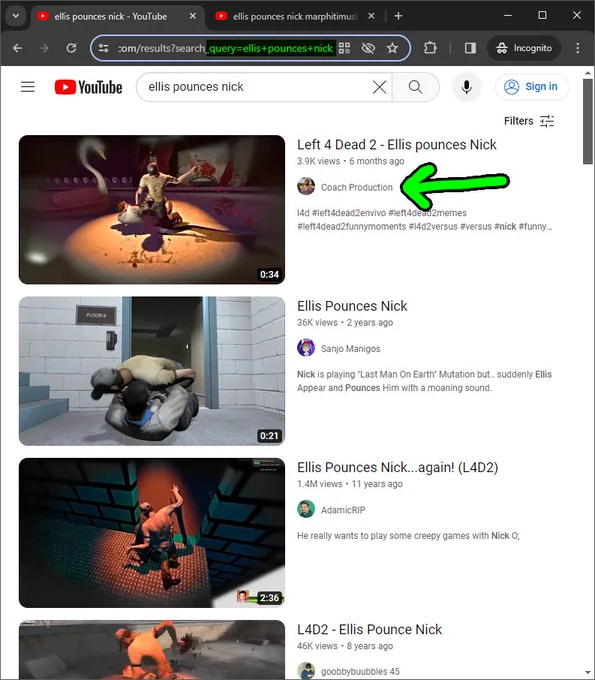This screenshot has width=595, height=680.
Task: Close the 'ellis pounces nick - YouTube' tab
Action: click(193, 16)
